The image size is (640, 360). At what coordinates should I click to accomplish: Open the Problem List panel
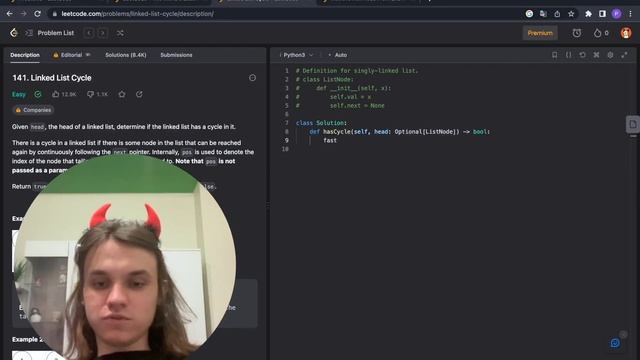coord(50,33)
